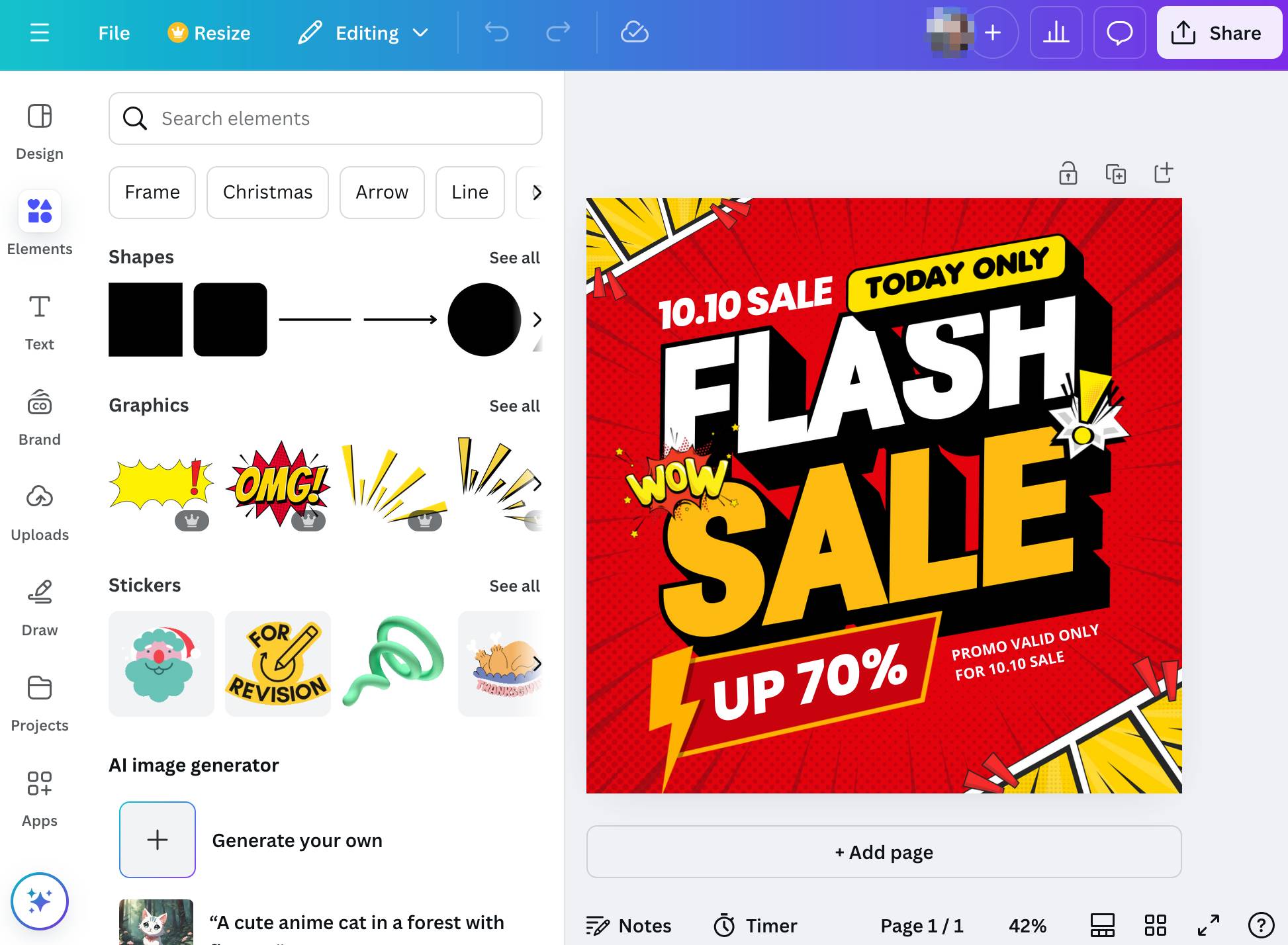Select the File menu item
1288x945 pixels.
(x=113, y=33)
